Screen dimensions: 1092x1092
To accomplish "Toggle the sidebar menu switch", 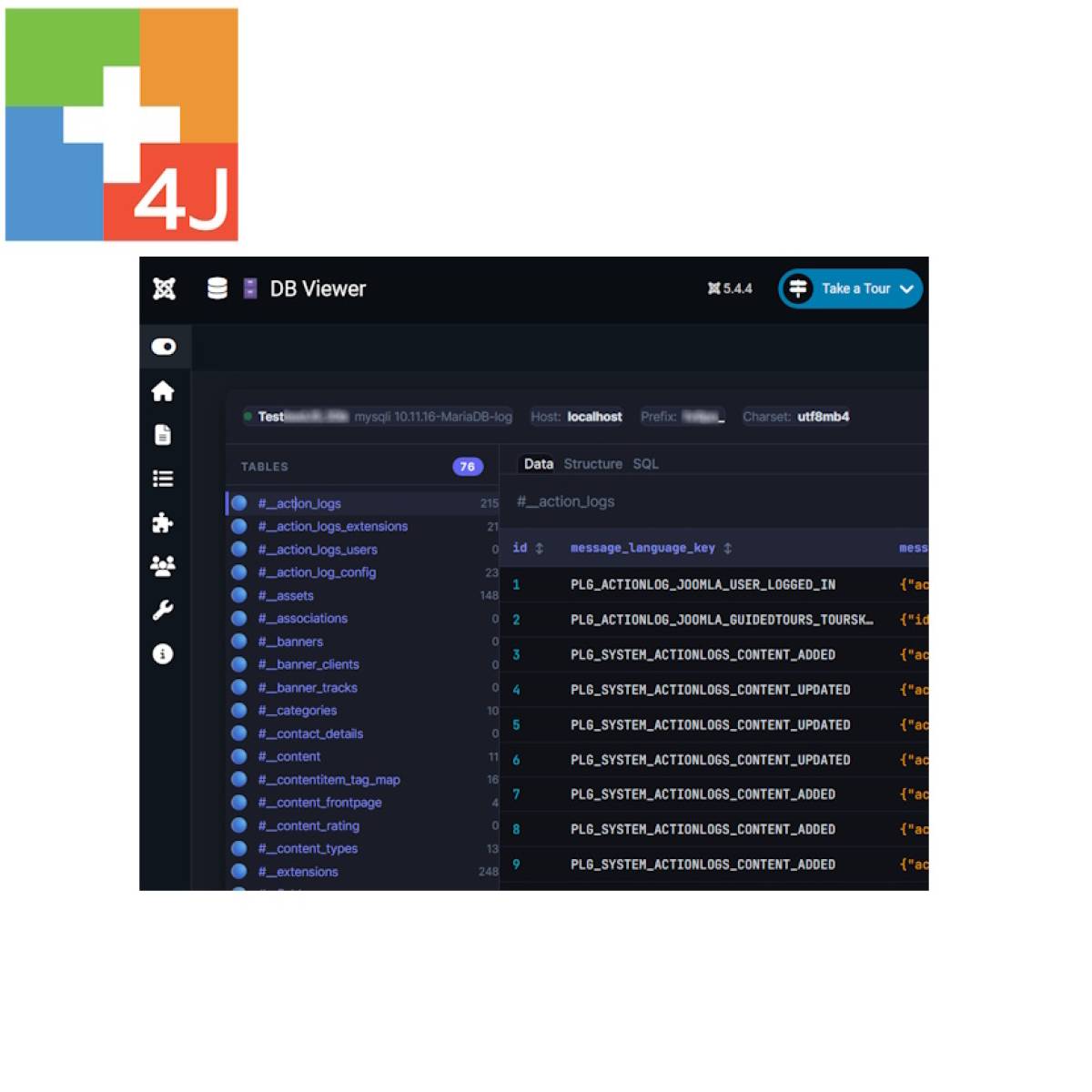I will pyautogui.click(x=164, y=347).
